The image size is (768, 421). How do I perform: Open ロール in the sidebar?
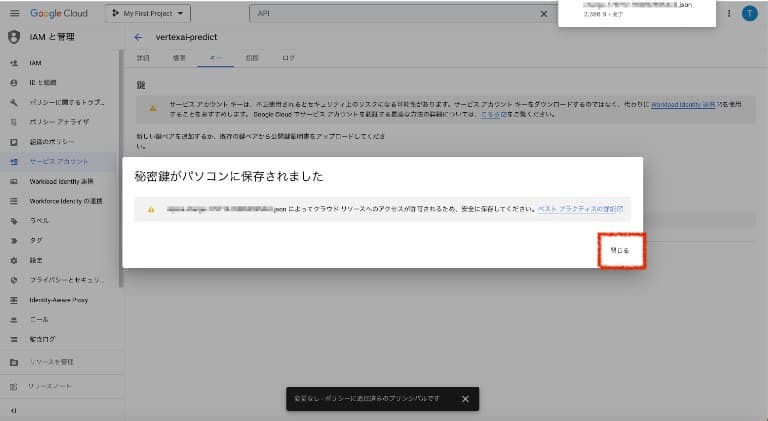coord(59,319)
